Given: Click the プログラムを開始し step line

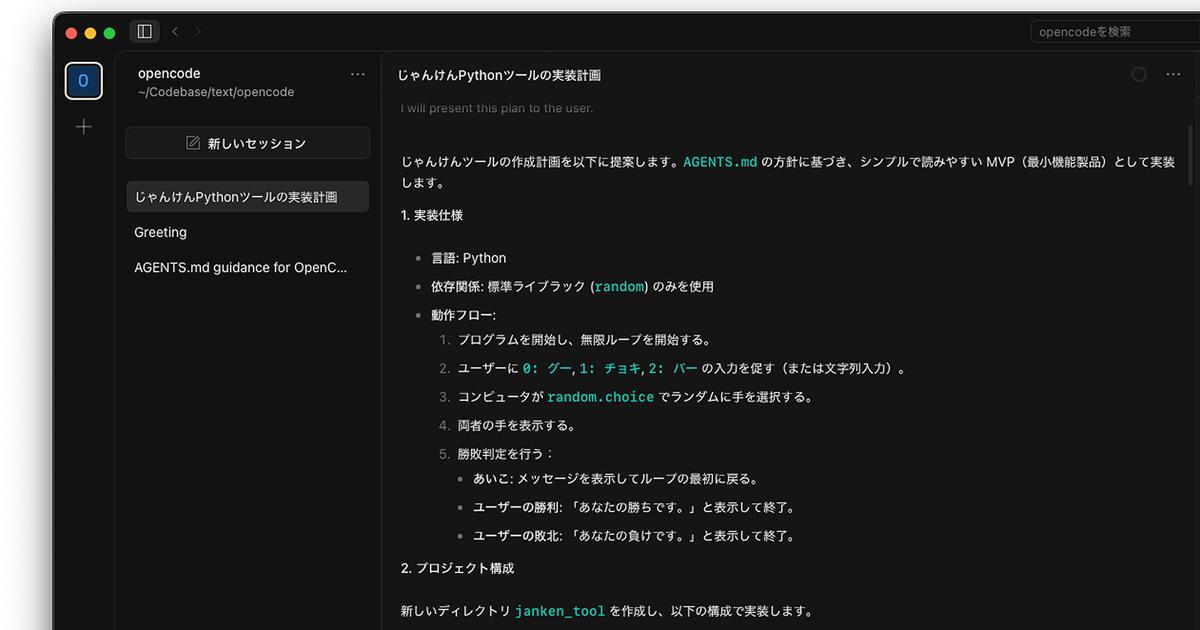Looking at the screenshot, I should (584, 340).
